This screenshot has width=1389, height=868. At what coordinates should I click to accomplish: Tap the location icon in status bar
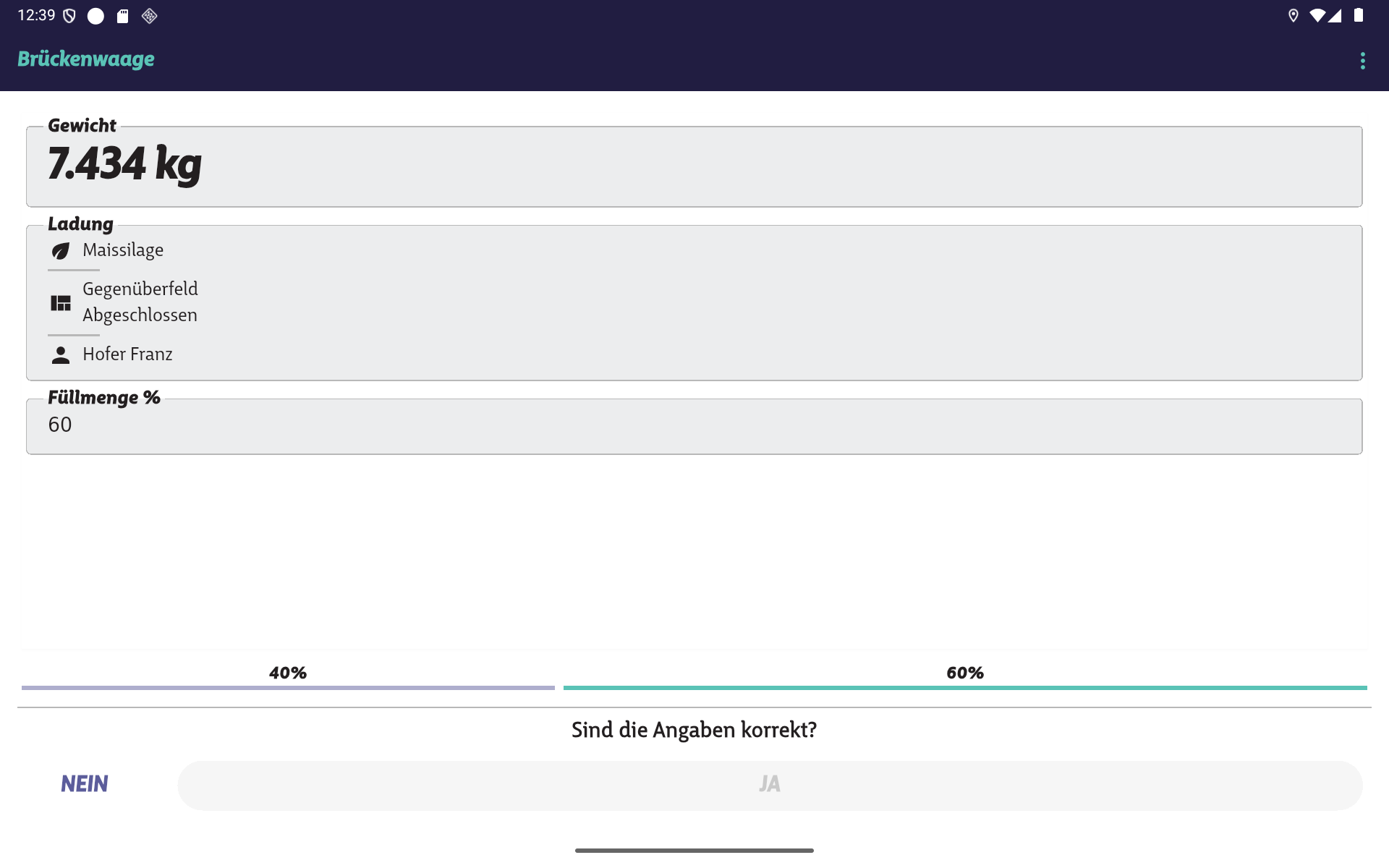pyautogui.click(x=1294, y=16)
